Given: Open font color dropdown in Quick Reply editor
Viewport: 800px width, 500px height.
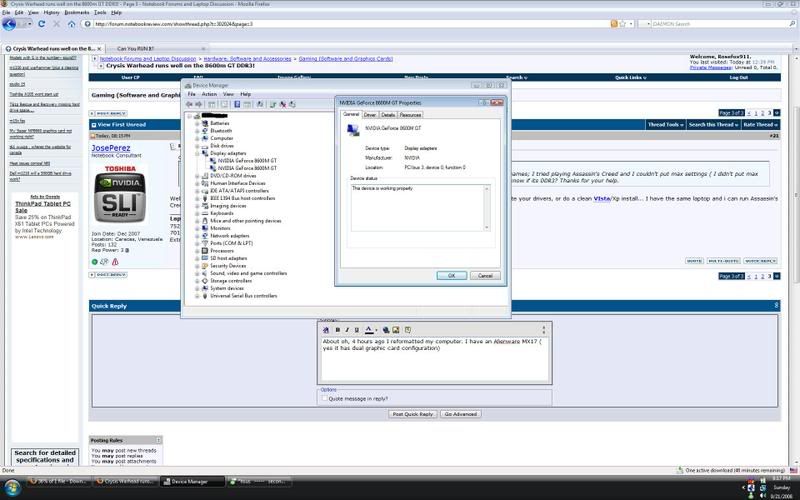Looking at the screenshot, I should tap(376, 330).
